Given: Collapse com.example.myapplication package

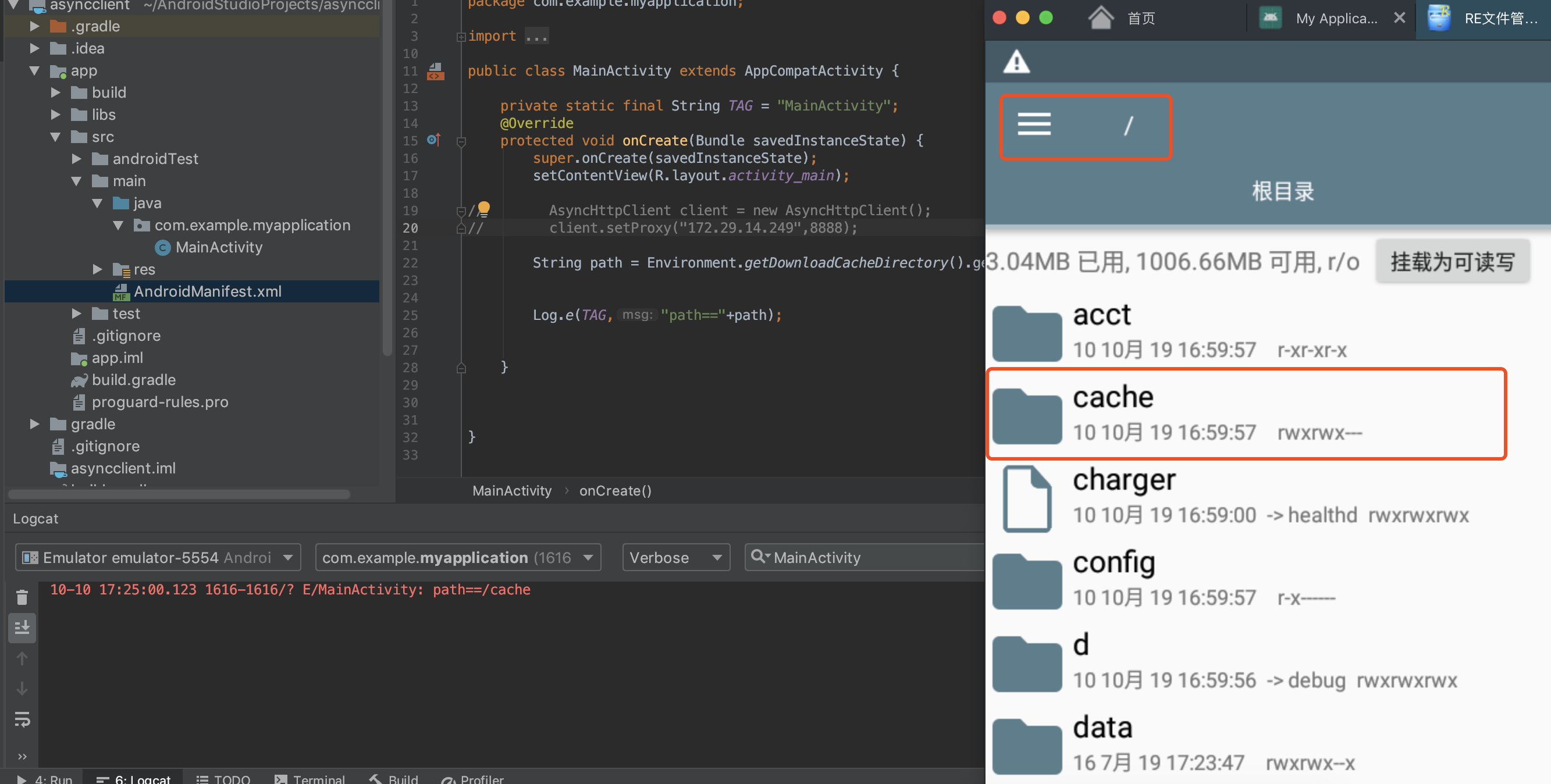Looking at the screenshot, I should click(x=119, y=225).
